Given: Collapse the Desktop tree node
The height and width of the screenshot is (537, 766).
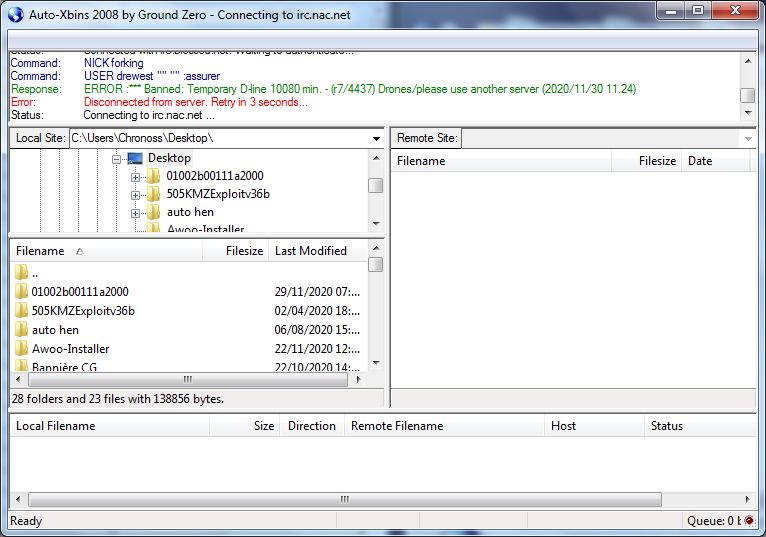Looking at the screenshot, I should [x=116, y=159].
